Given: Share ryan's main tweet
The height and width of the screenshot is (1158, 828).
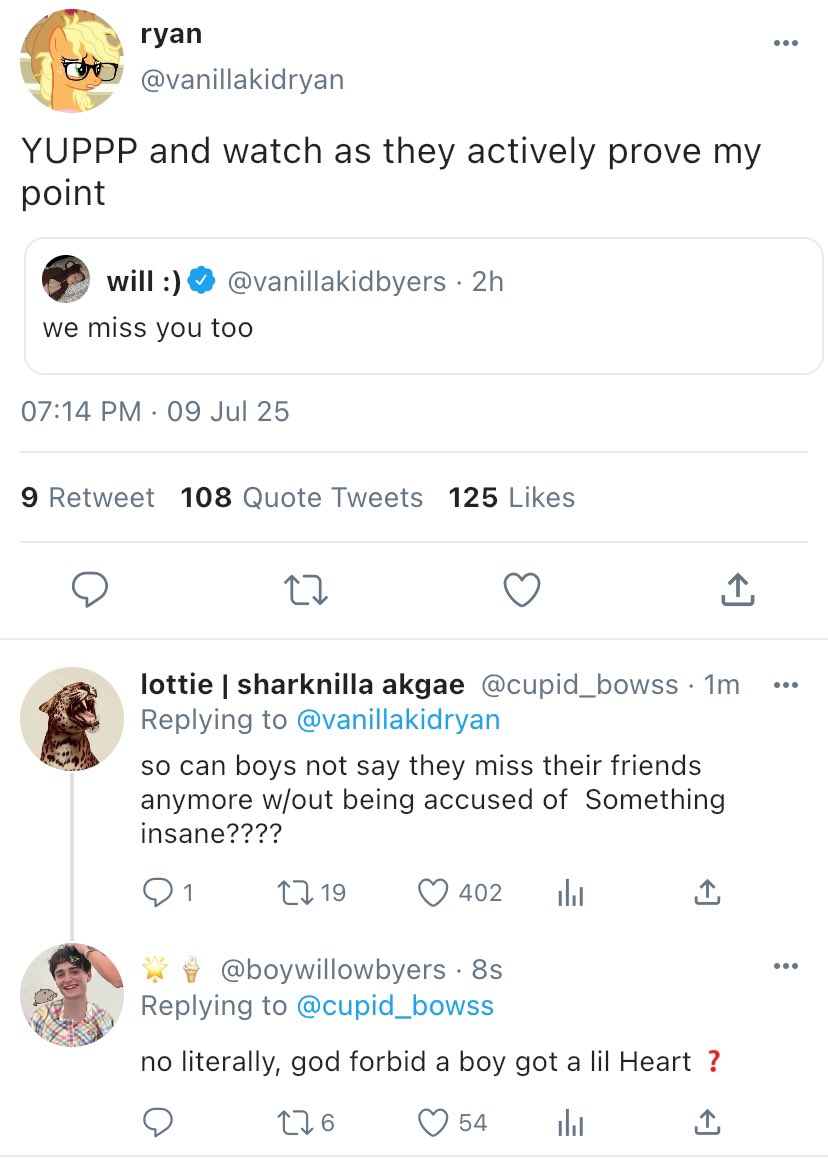Looking at the screenshot, I should [x=737, y=590].
